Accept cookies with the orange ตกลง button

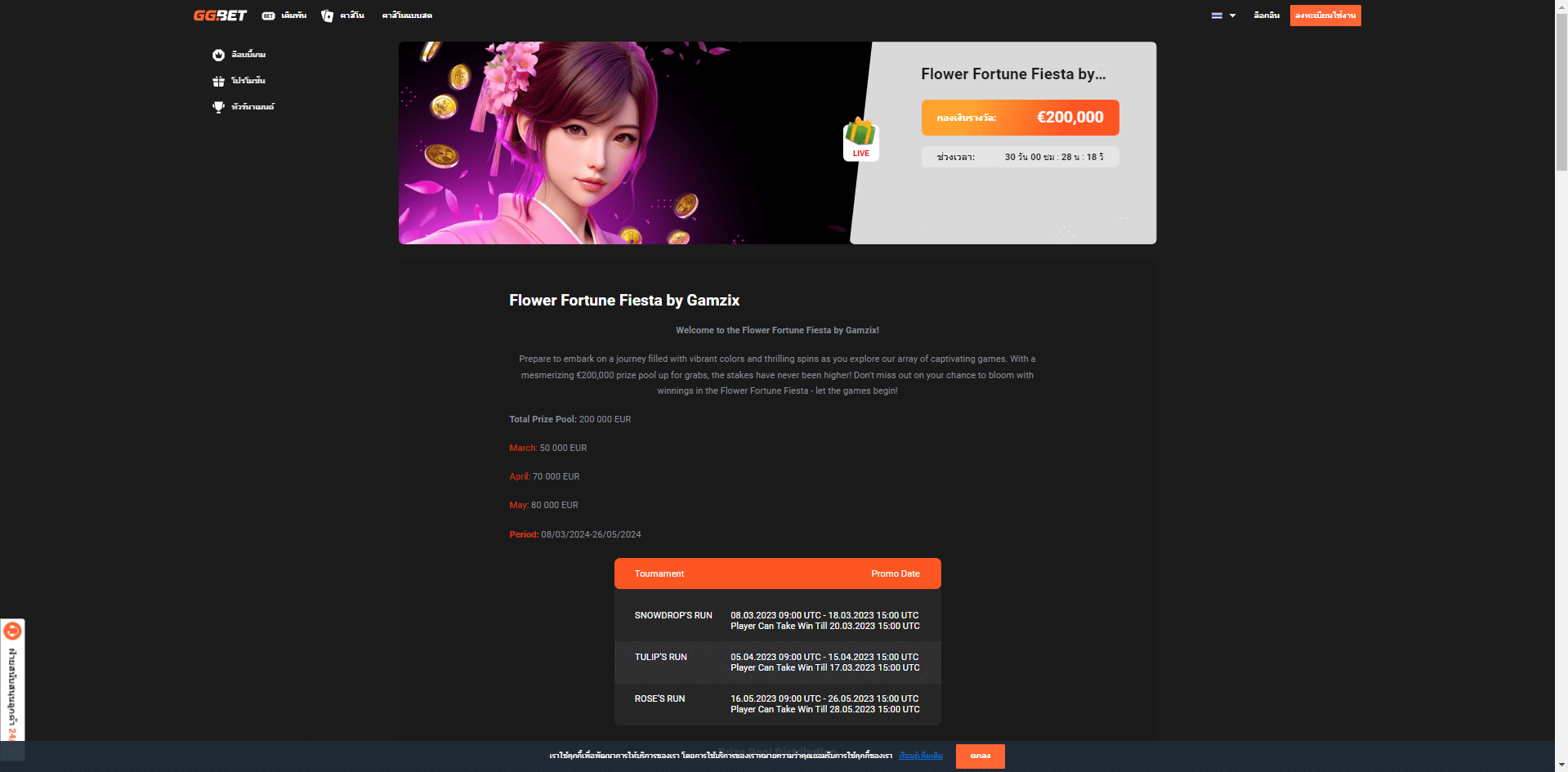[x=980, y=756]
